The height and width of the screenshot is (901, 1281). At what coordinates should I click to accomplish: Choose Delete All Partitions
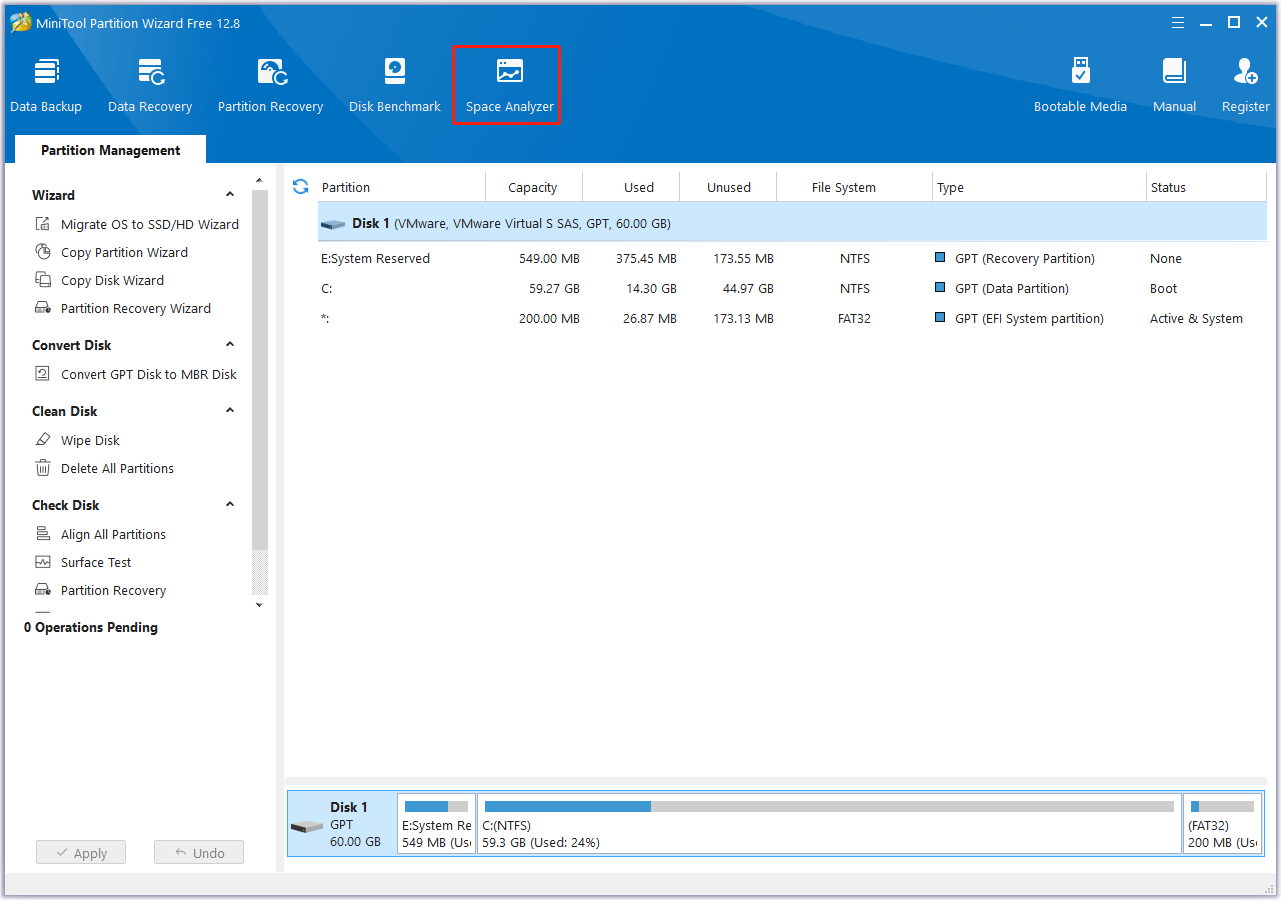pos(117,468)
